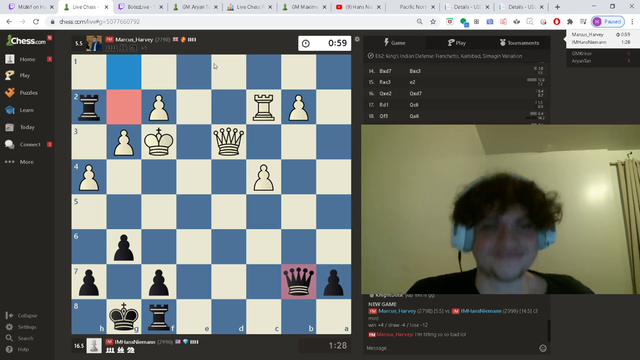The image size is (640, 360).
Task: Open the Connect item in the sidebar
Action: [29, 144]
